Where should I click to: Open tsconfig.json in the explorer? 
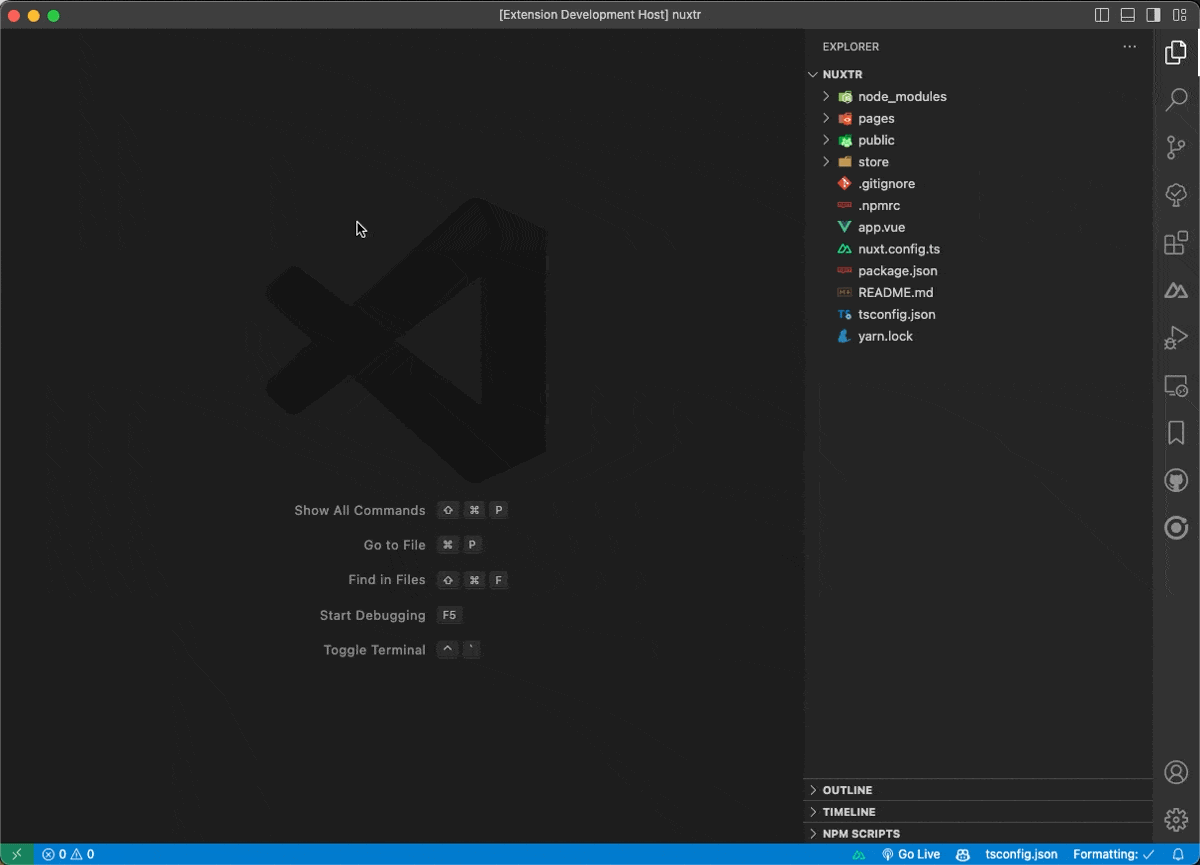coord(979,315)
